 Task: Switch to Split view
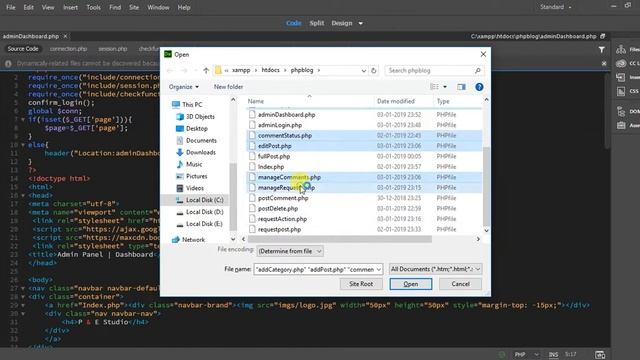pos(317,23)
